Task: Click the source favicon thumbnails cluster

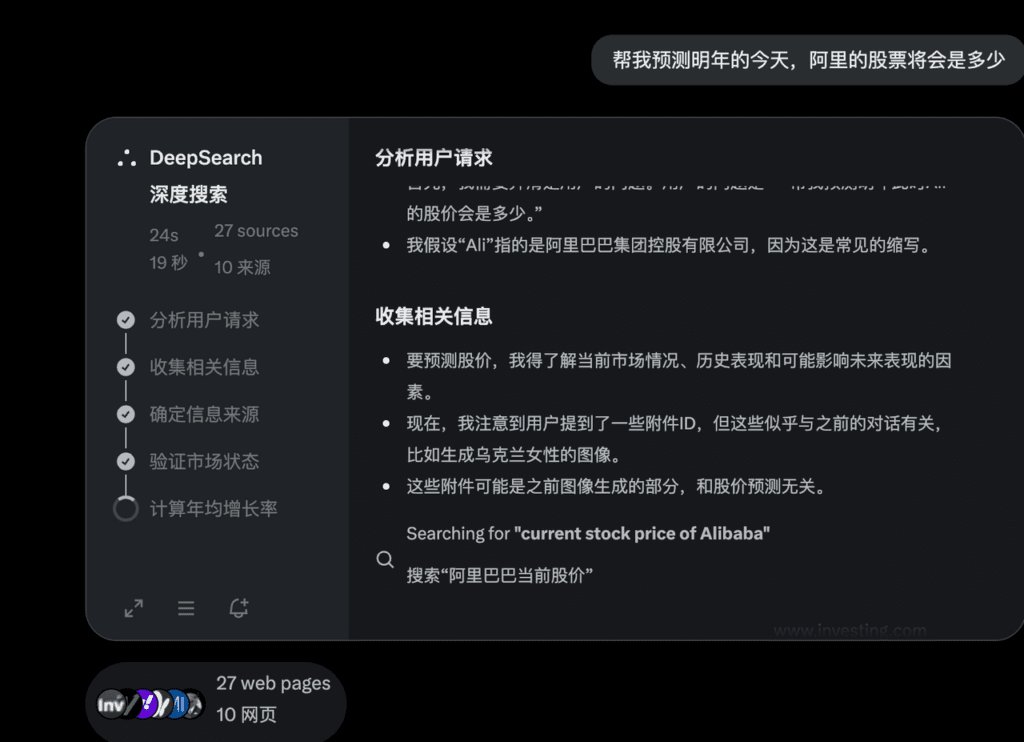Action: (151, 704)
